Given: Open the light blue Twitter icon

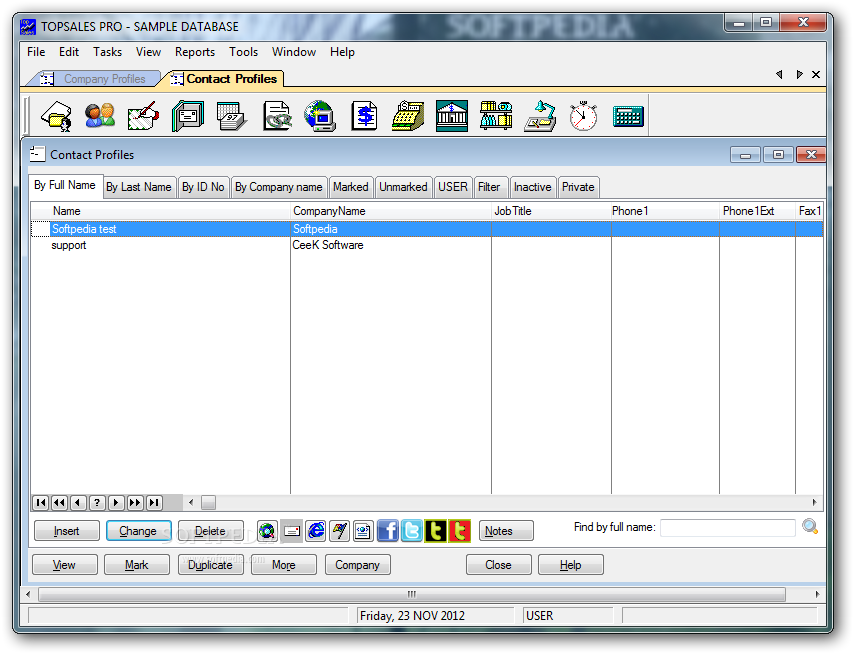Looking at the screenshot, I should click(412, 531).
